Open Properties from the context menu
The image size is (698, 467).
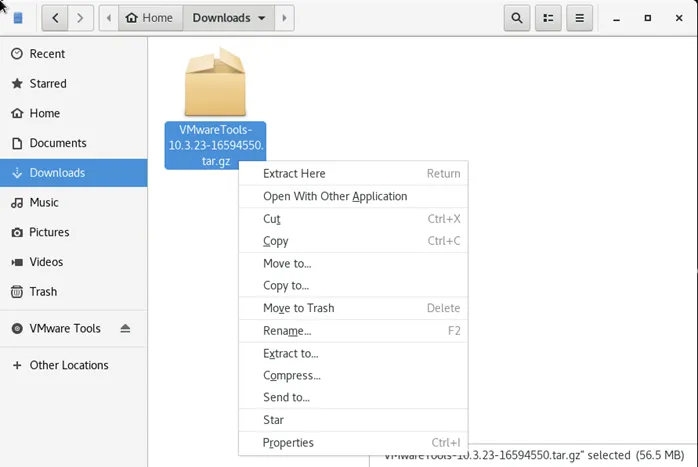353,443
